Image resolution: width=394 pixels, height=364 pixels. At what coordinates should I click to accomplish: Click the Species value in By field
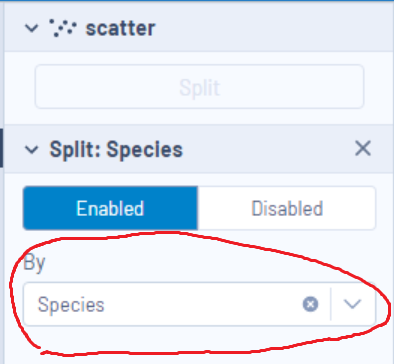pos(71,305)
